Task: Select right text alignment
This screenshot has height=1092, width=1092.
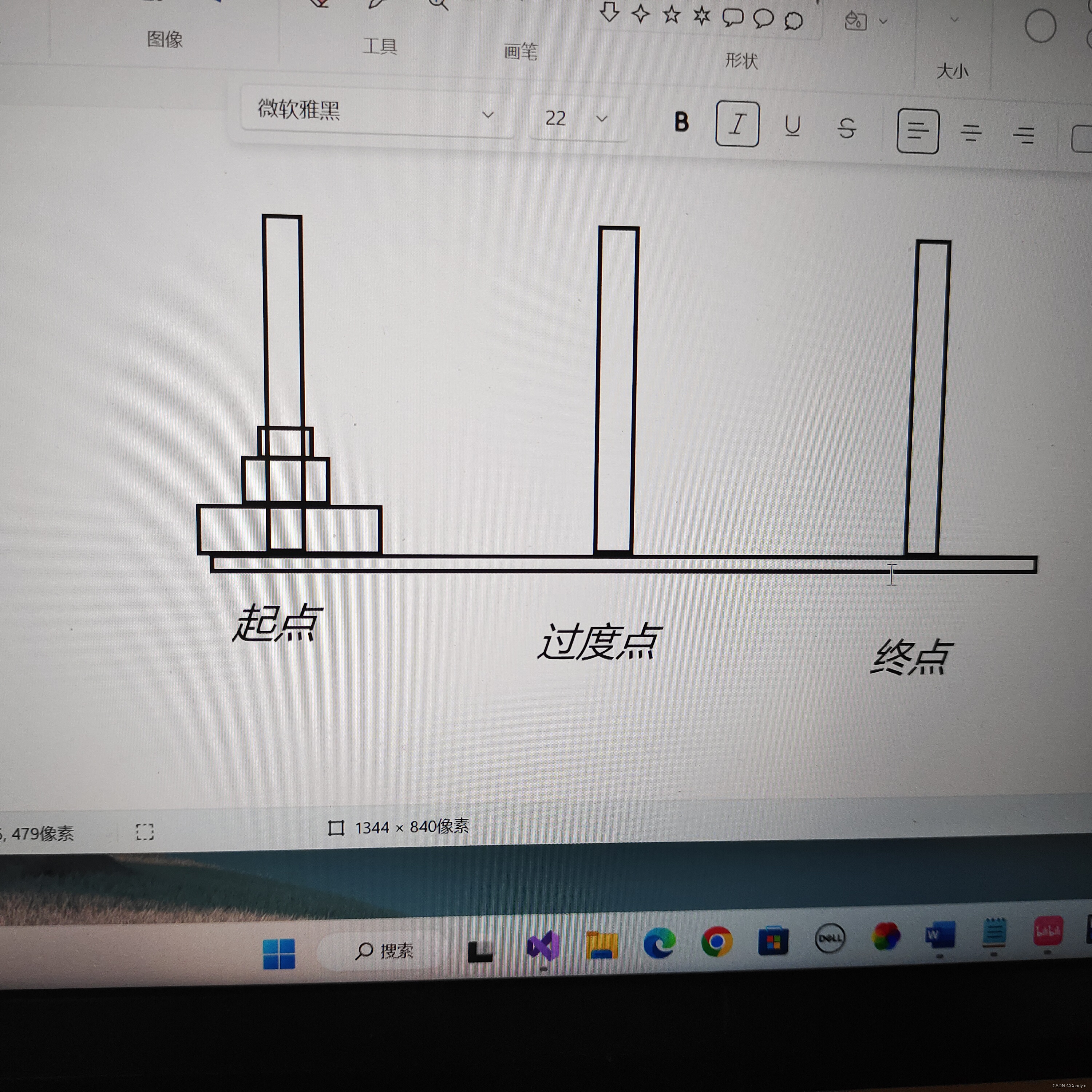Action: (1023, 136)
